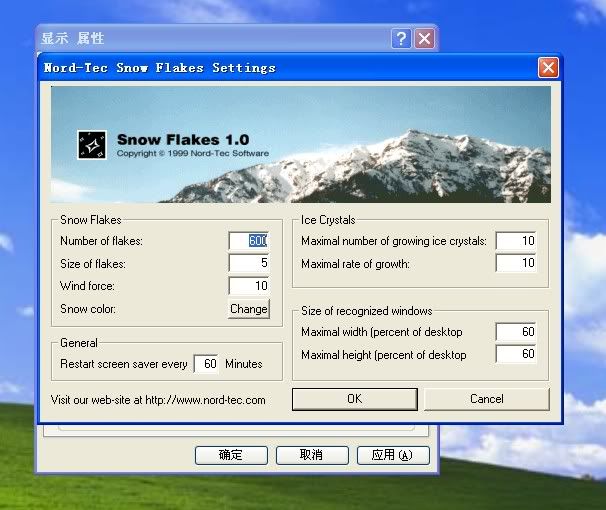
Task: Click the 'Copyright © 1999 Nord-Tec Software' text
Action: tap(192, 153)
